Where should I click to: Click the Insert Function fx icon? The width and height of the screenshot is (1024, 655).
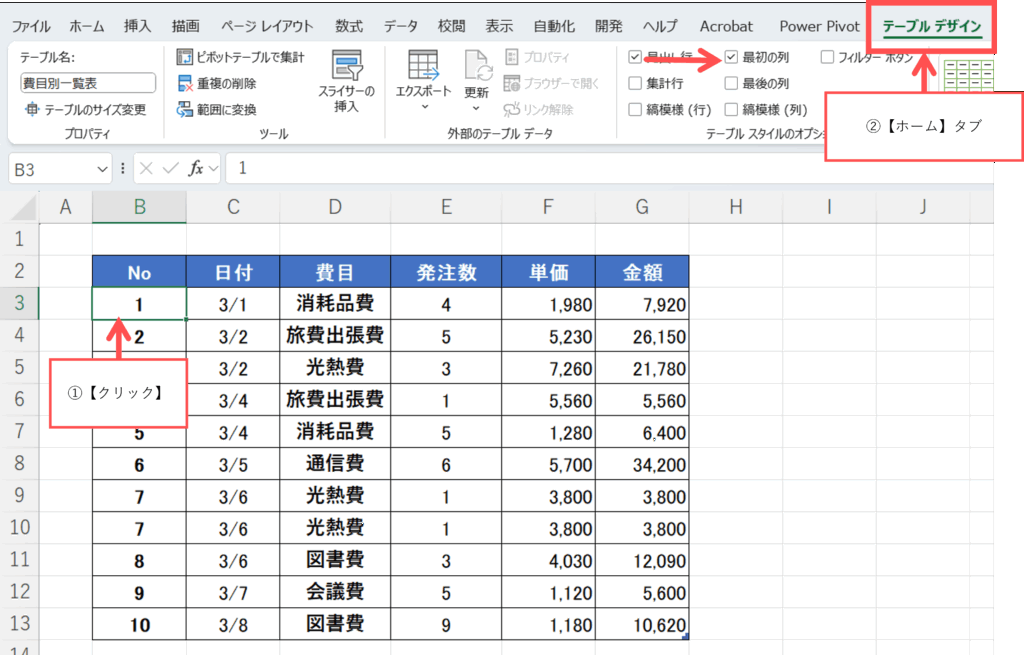197,169
